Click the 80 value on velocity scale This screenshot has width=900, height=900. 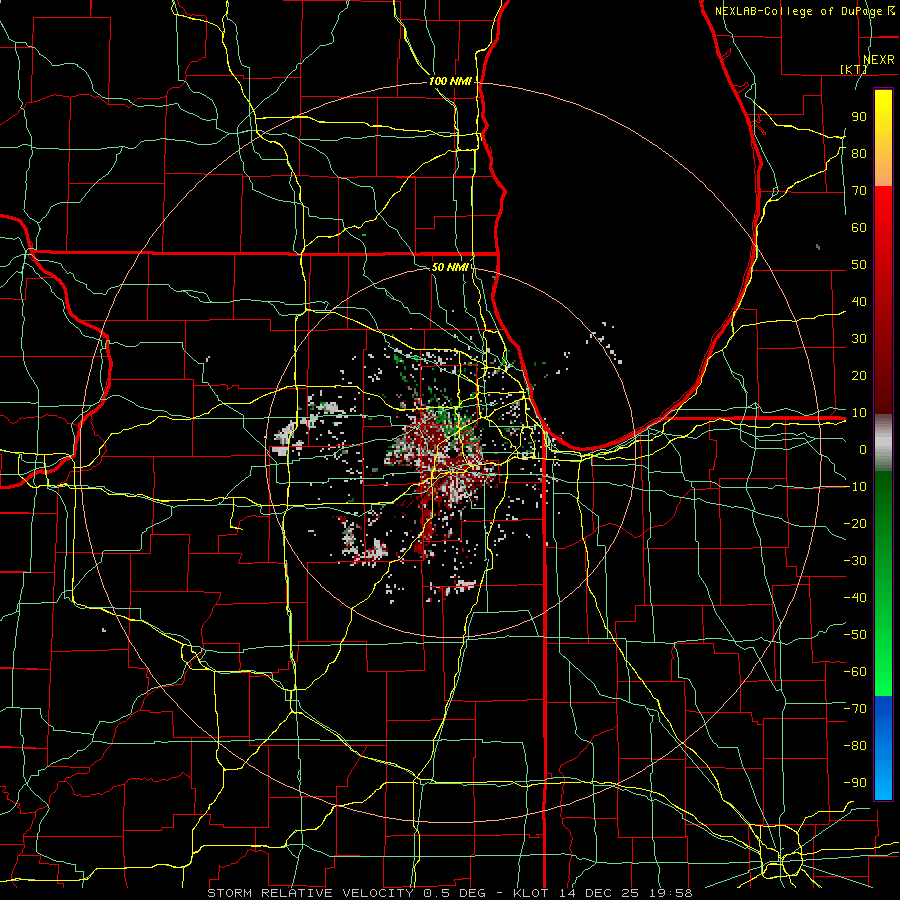859,154
